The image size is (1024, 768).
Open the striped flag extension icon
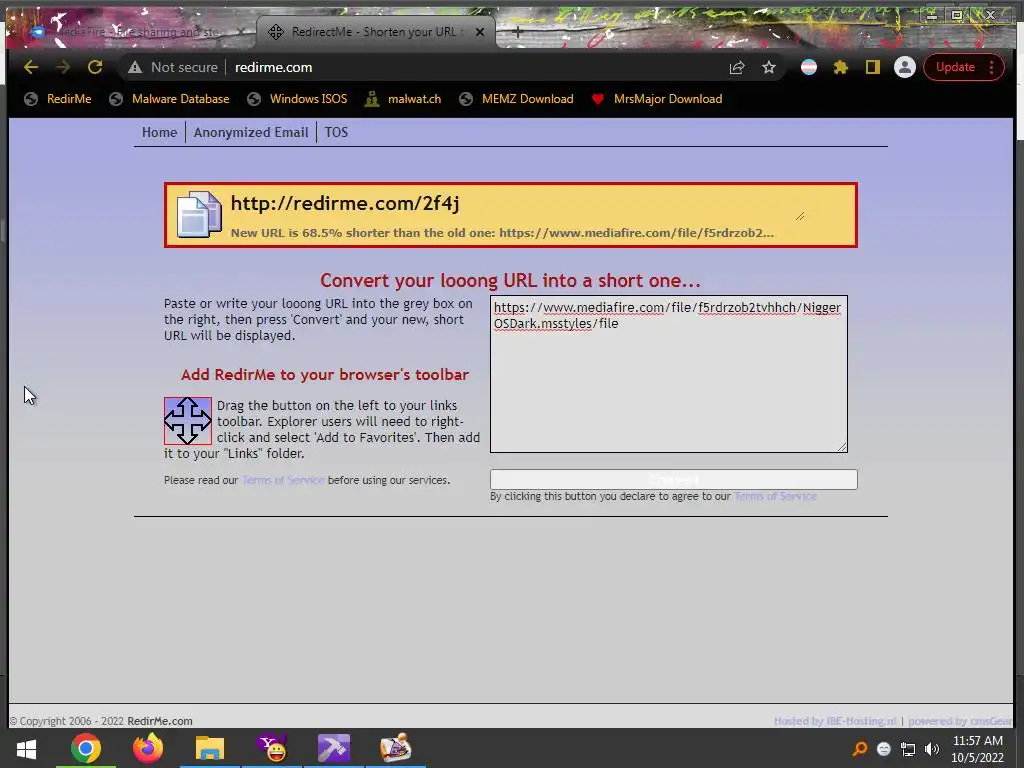click(x=808, y=67)
